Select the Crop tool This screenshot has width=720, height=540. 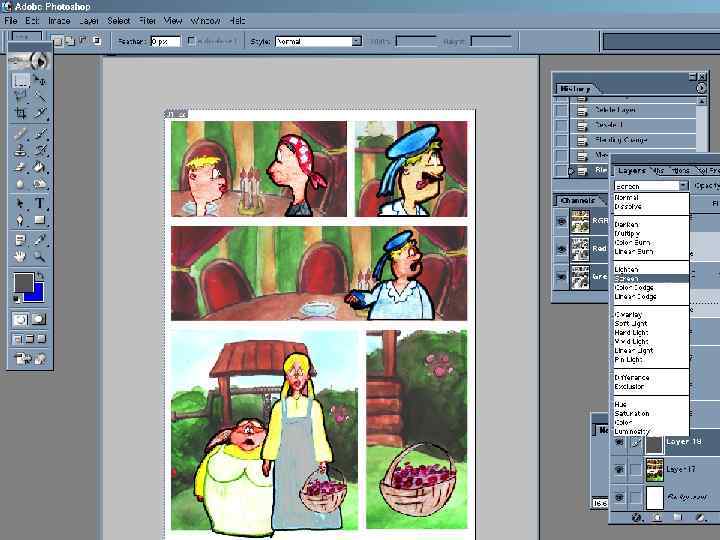point(20,112)
